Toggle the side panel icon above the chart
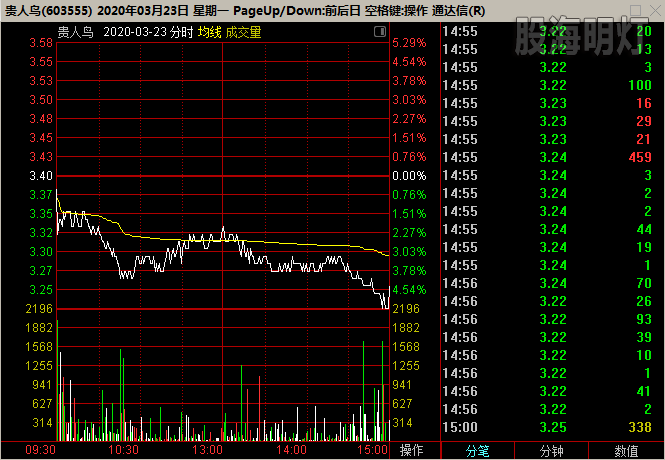The width and height of the screenshot is (665, 460). [380, 32]
